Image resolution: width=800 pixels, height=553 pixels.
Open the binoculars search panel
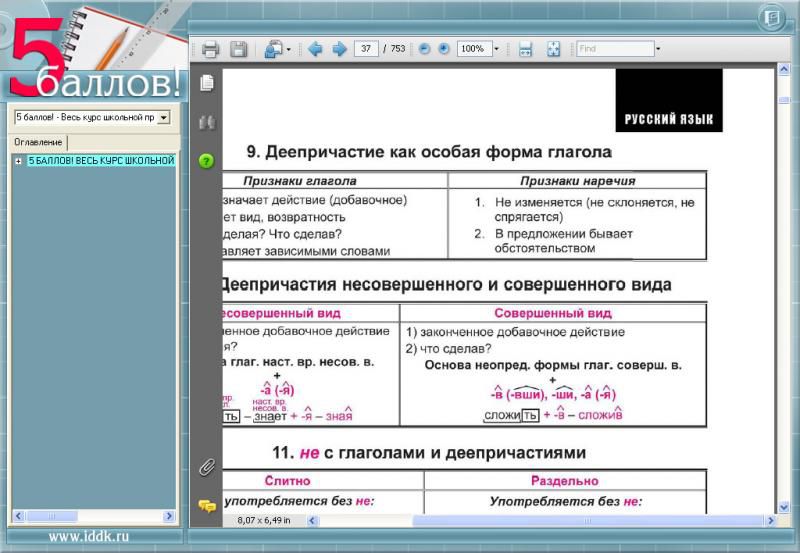pyautogui.click(x=206, y=122)
